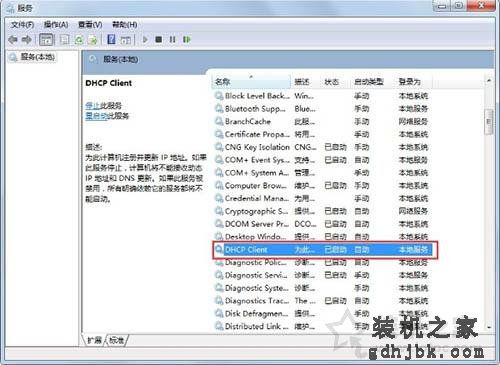The height and width of the screenshot is (365, 500).
Task: Toggle the show/hide console tree icon
Action: pyautogui.click(x=46, y=40)
